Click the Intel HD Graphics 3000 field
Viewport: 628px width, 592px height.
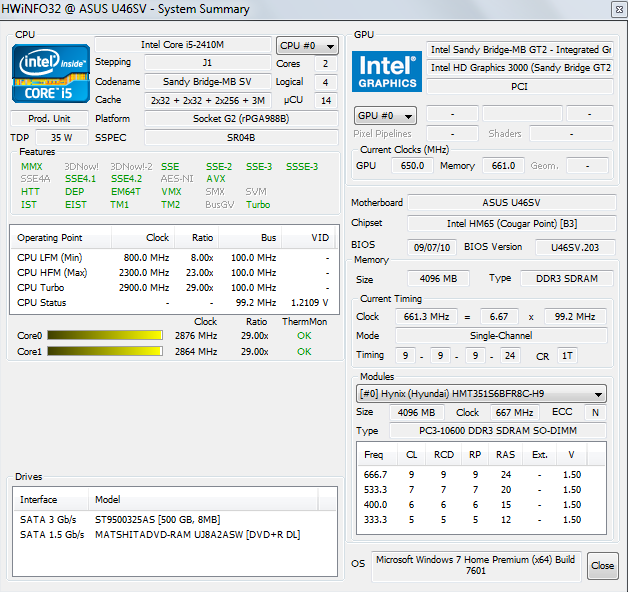click(x=520, y=68)
